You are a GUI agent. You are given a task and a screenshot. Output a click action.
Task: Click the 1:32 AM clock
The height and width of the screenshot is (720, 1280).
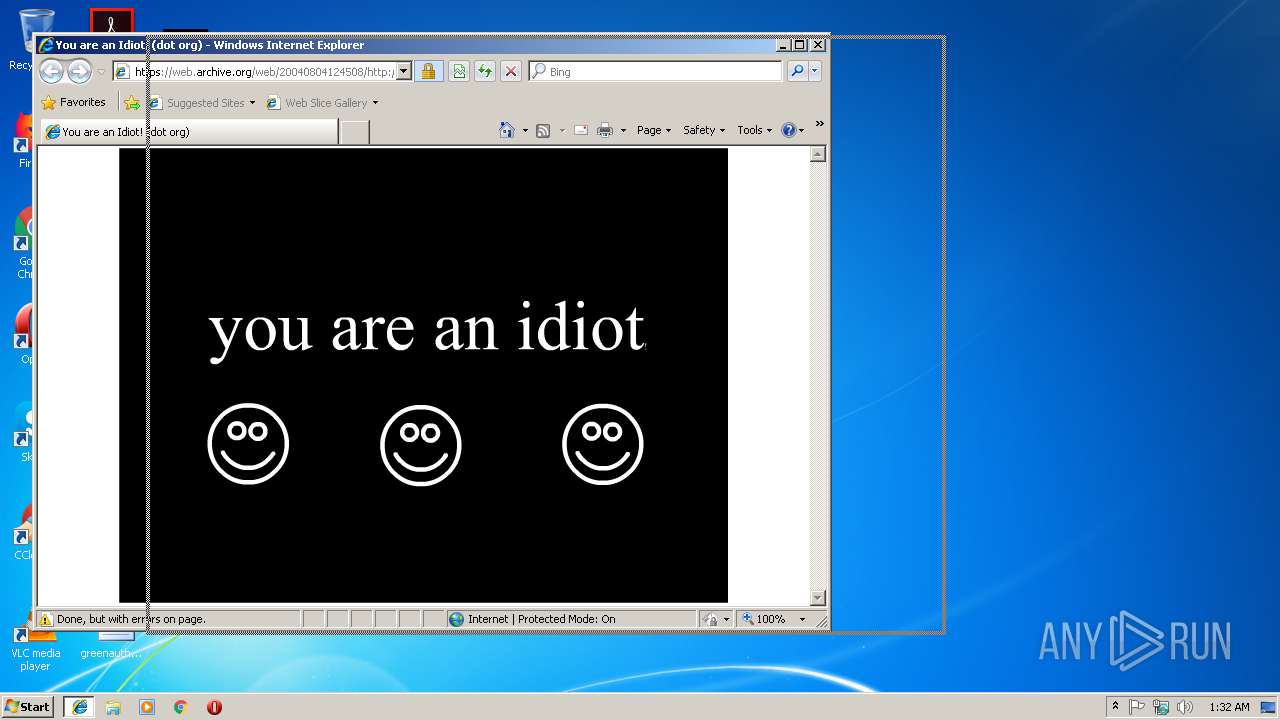tap(1229, 707)
